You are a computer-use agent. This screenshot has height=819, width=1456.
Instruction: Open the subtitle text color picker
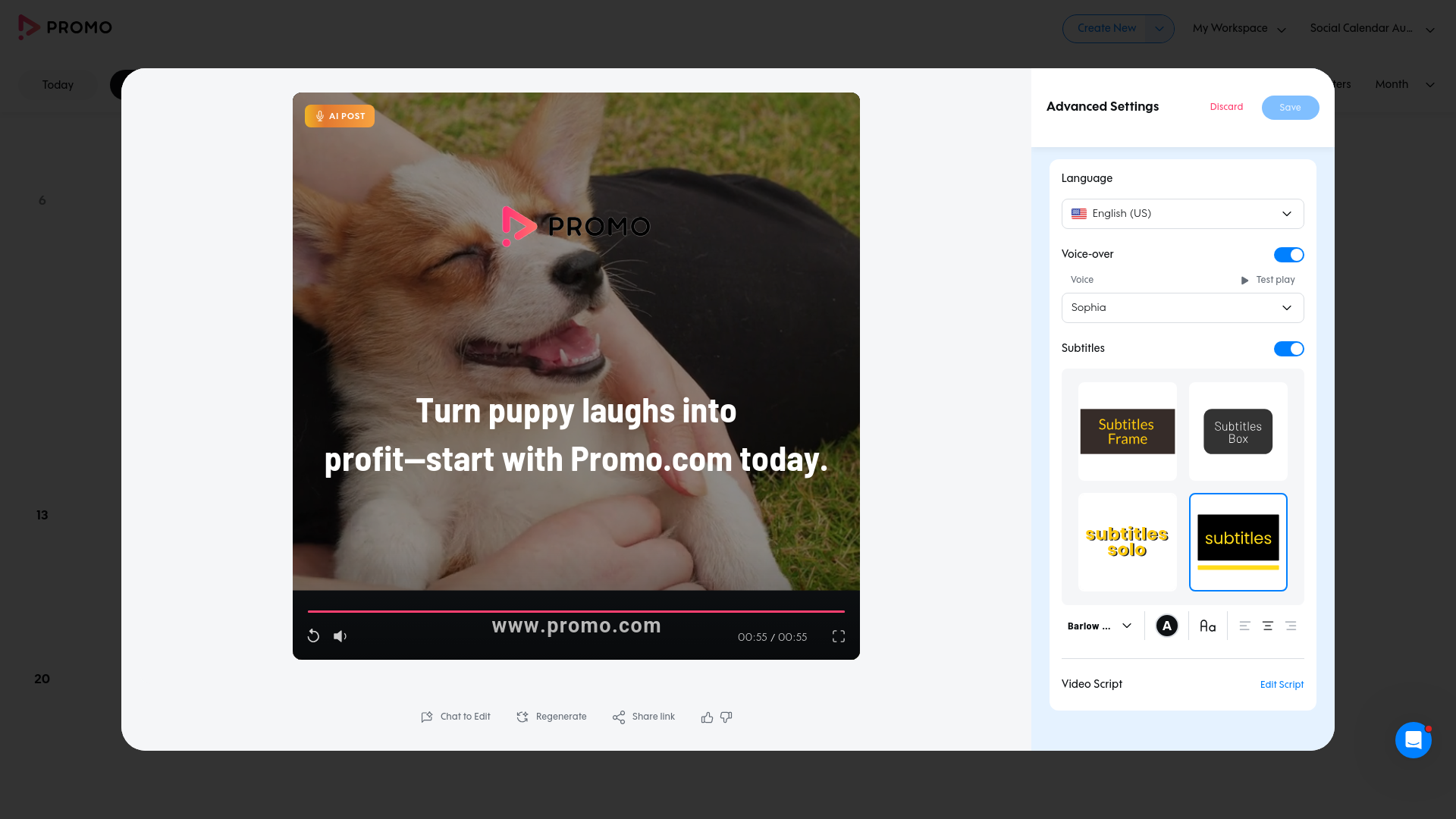coord(1167,626)
